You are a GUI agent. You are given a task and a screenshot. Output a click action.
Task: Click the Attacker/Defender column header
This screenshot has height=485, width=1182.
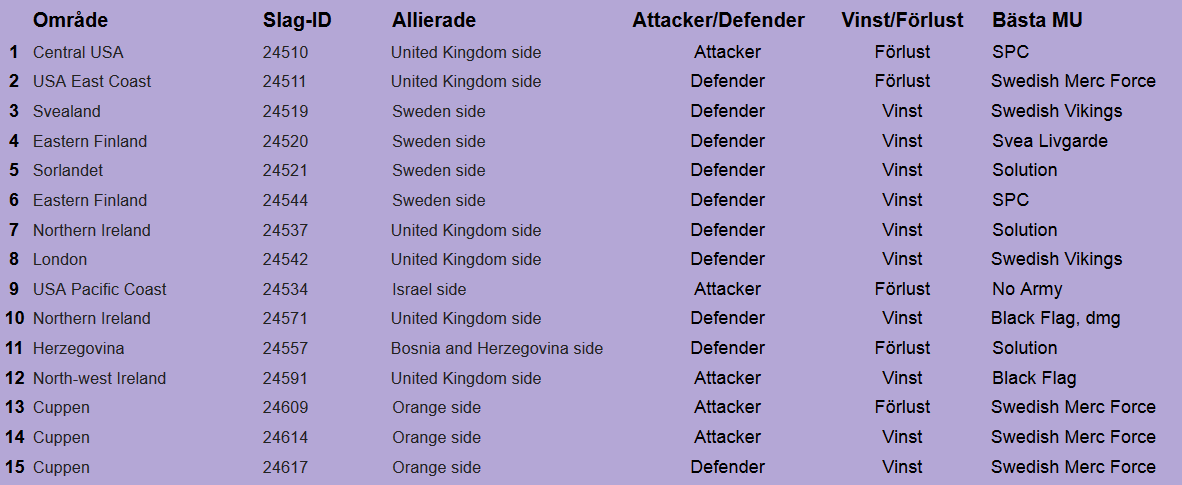[718, 20]
